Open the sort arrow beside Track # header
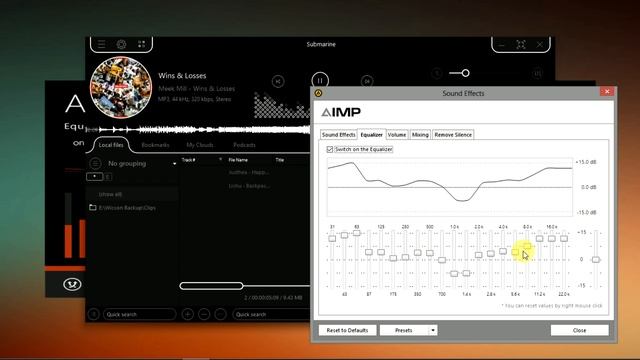 pyautogui.click(x=220, y=160)
